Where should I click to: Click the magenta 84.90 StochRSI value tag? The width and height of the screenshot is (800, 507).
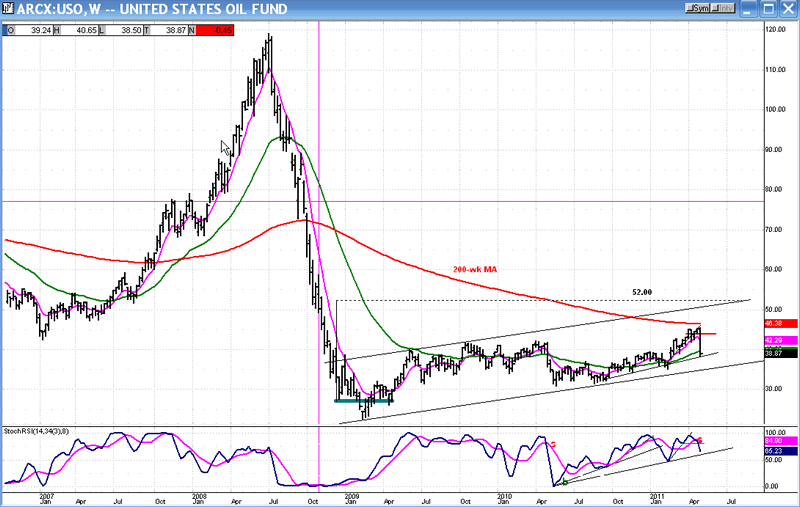coord(778,440)
